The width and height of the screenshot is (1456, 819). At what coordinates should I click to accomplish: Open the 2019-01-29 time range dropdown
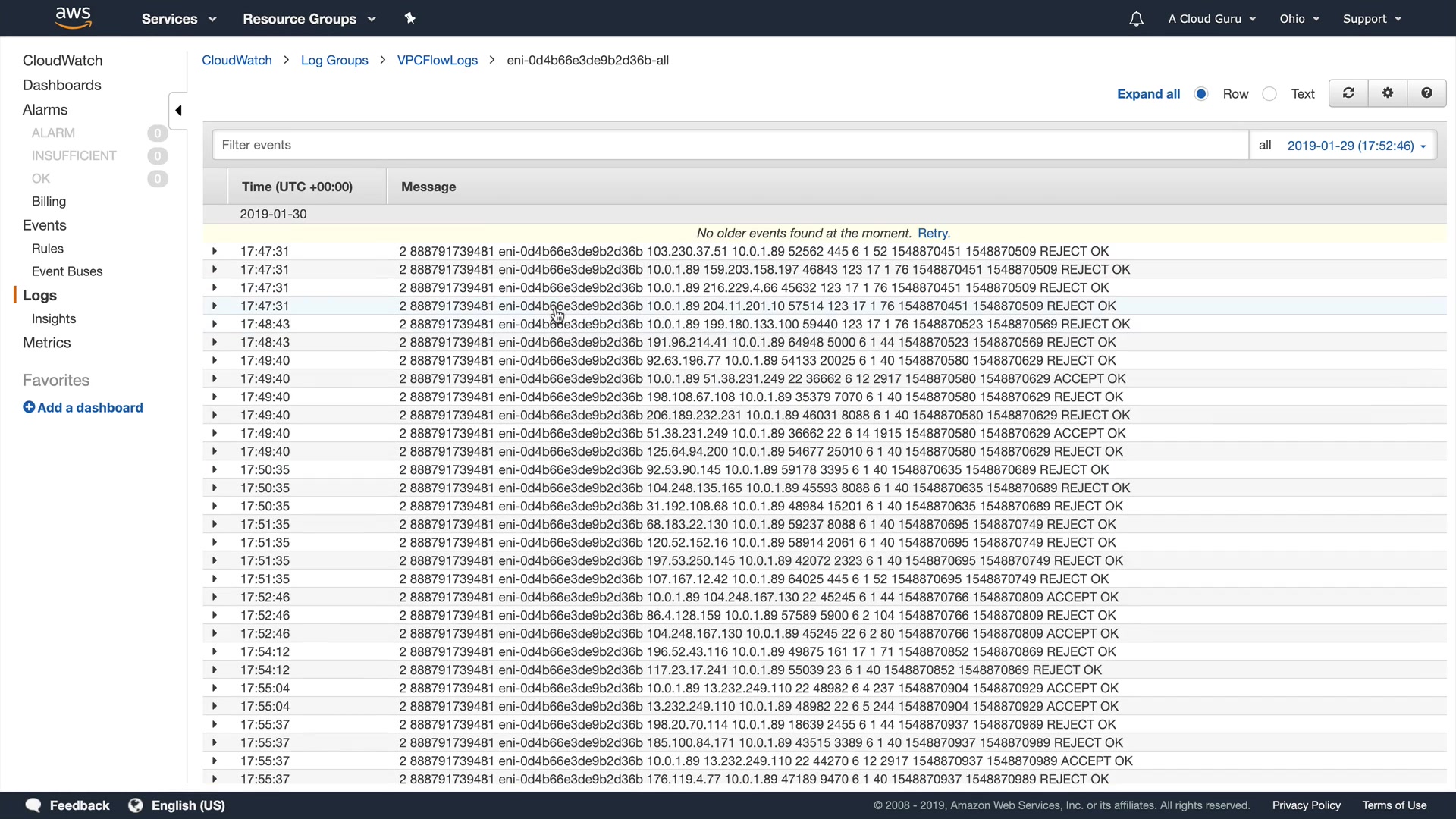1356,146
